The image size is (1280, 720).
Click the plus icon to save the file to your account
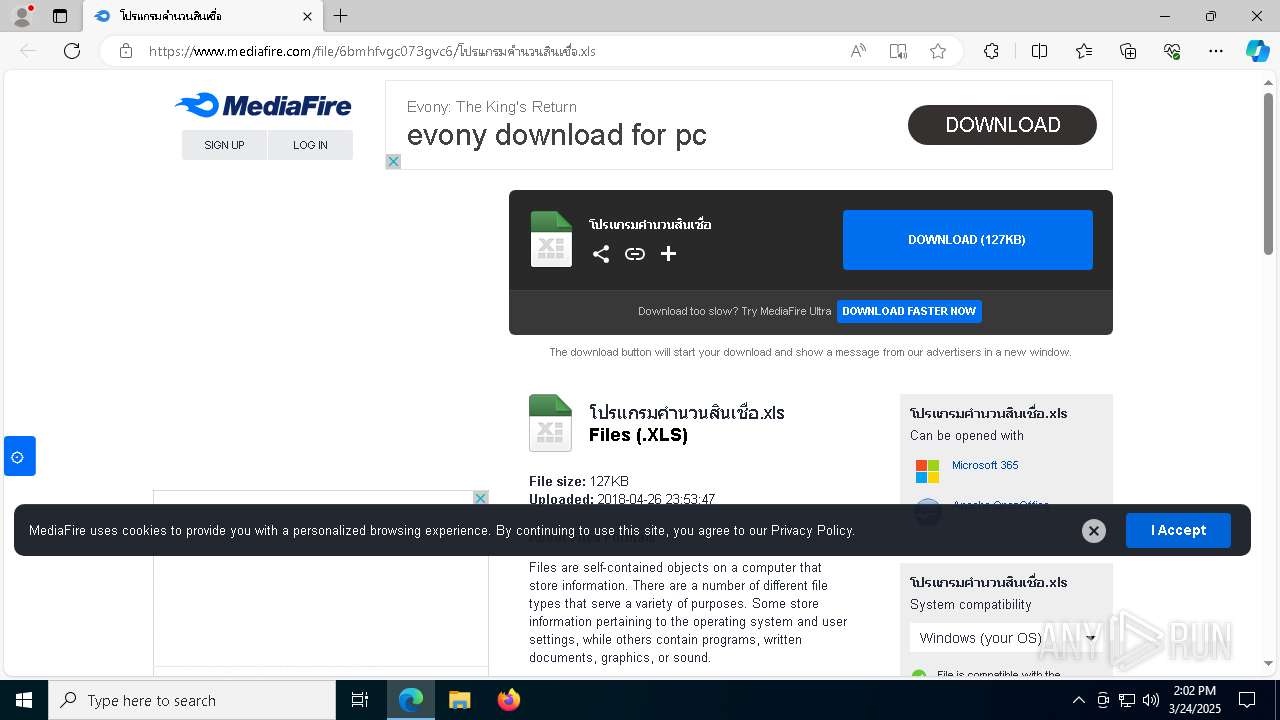coord(668,254)
